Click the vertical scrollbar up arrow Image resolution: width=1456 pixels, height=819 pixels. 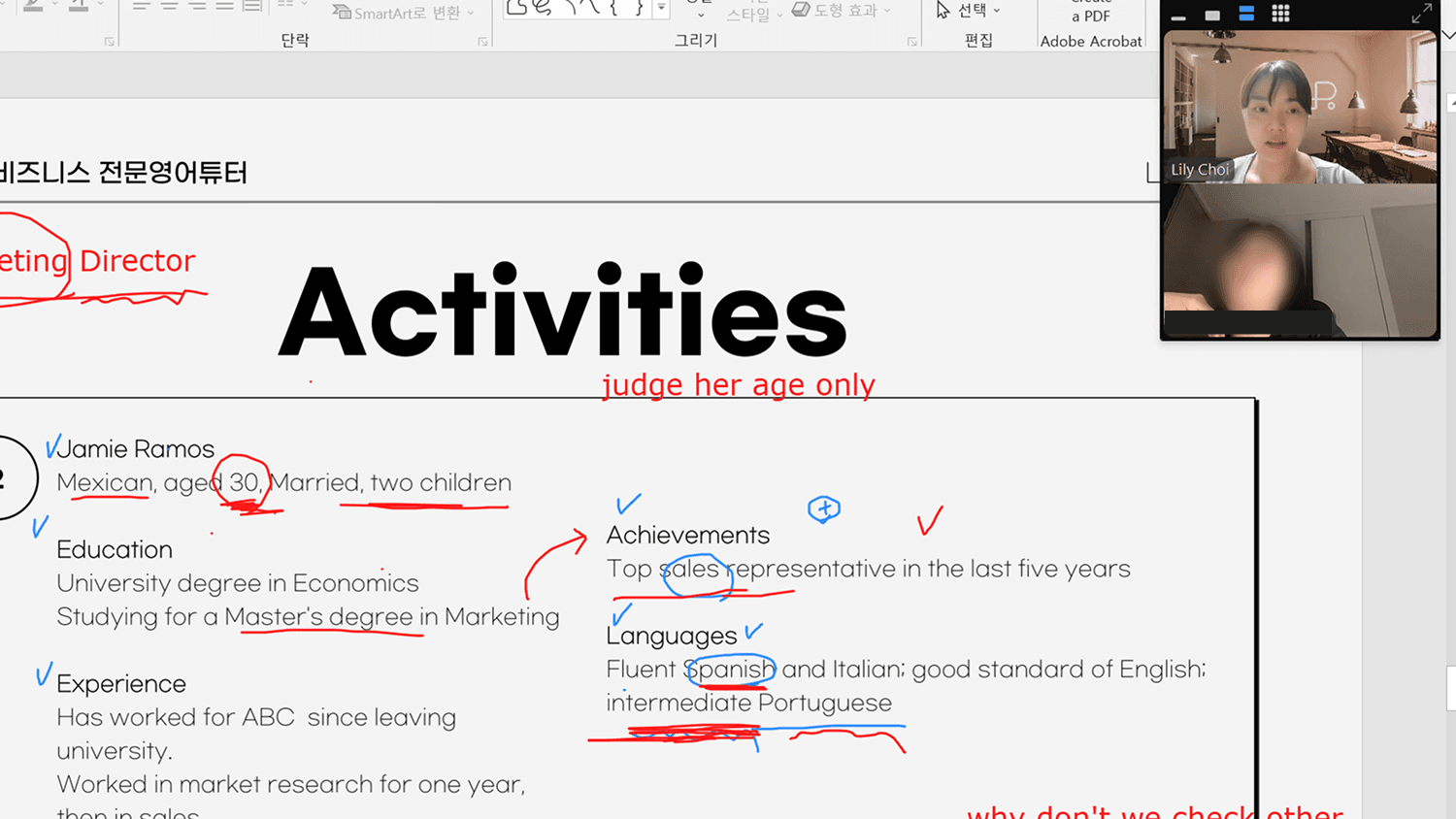click(1451, 102)
